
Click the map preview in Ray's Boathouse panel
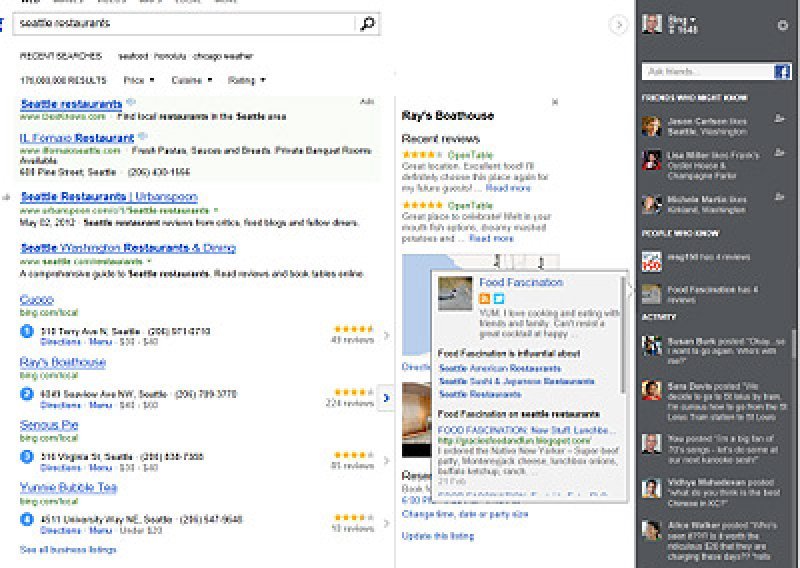416,305
